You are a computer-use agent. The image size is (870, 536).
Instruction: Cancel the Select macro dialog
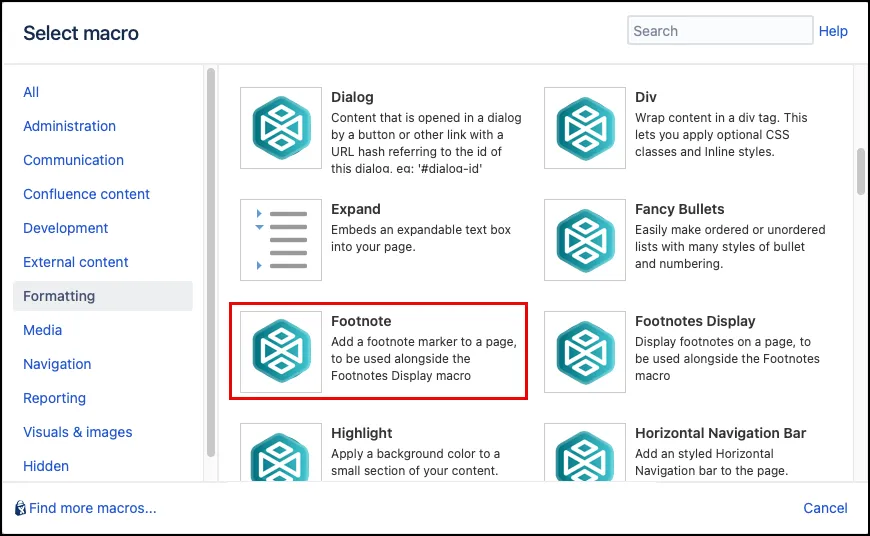(x=825, y=508)
